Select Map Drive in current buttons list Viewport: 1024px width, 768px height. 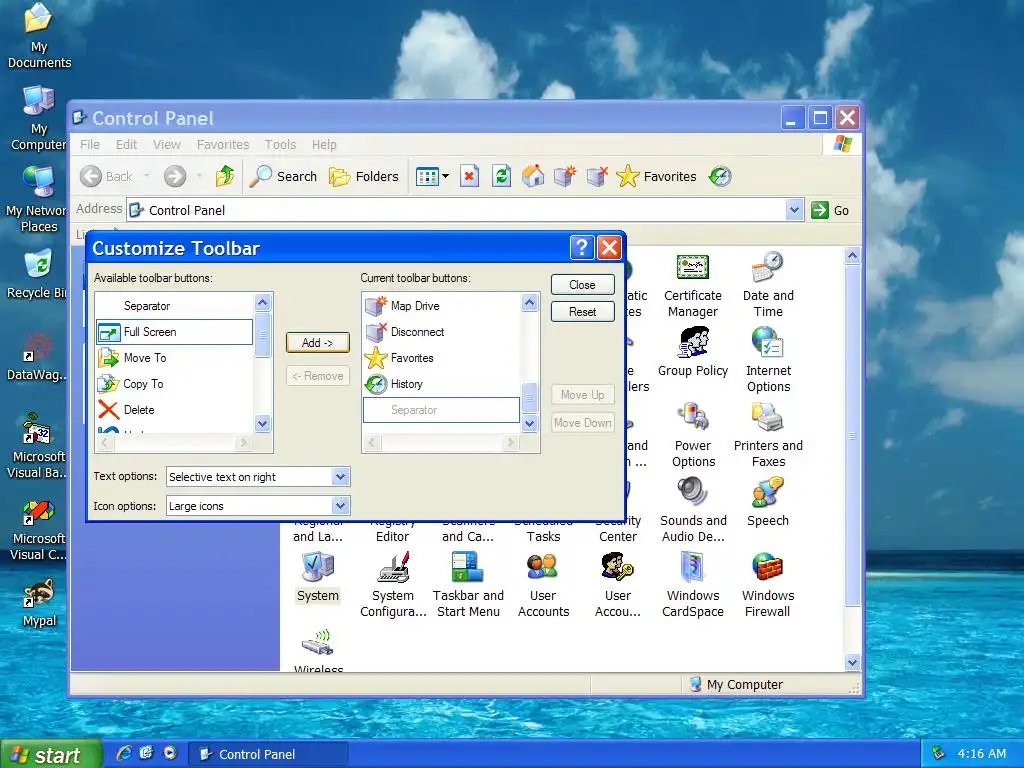click(441, 306)
